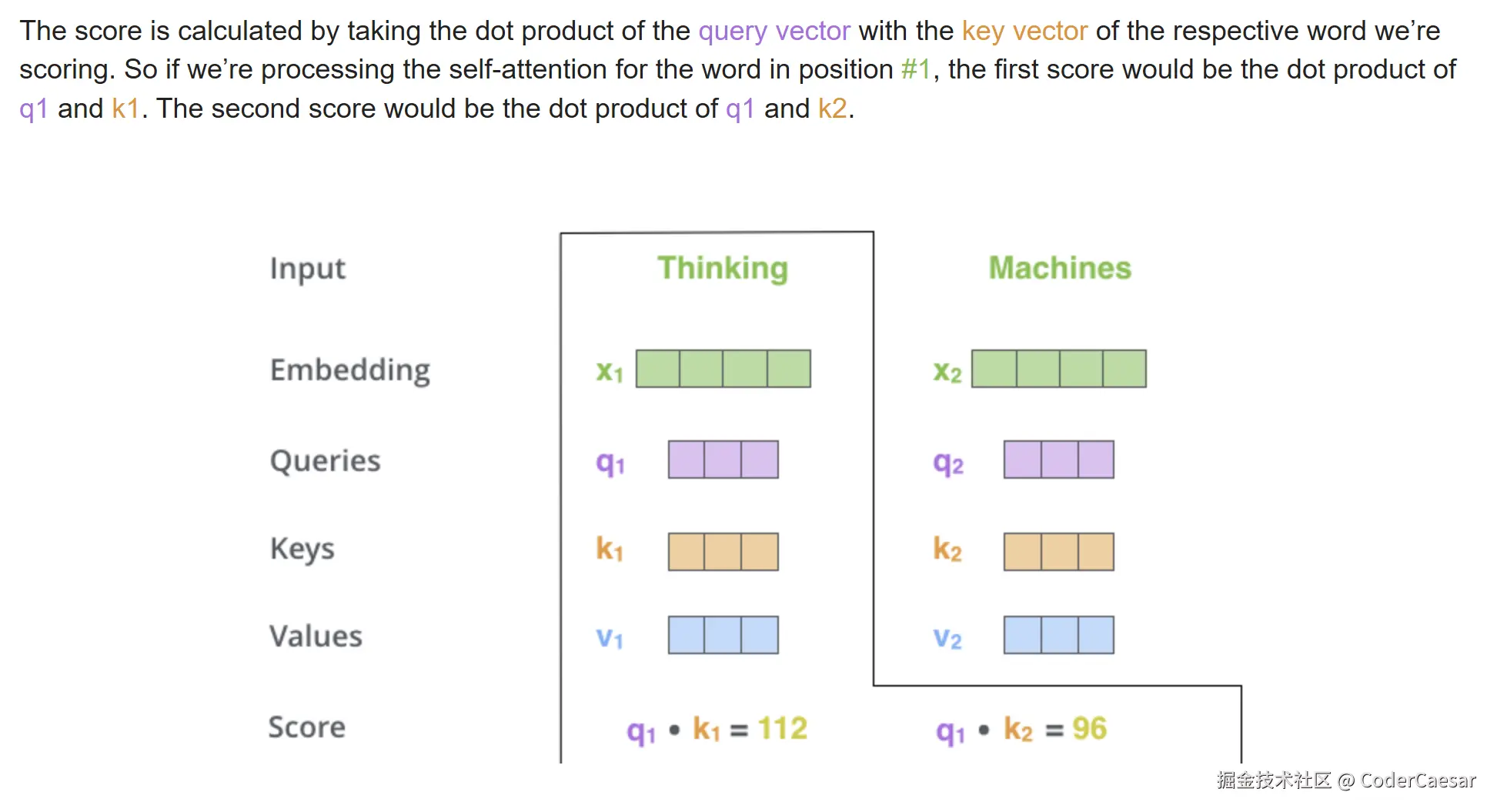Click the purple q1 query vector boxes
Viewport: 1497px width, 812px height.
[x=723, y=459]
